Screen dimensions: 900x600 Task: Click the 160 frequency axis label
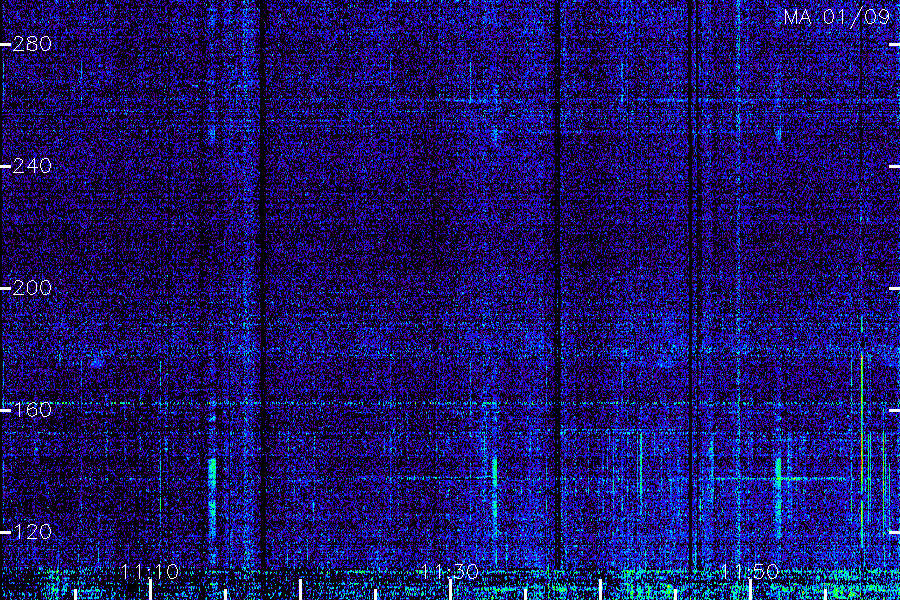32,410
